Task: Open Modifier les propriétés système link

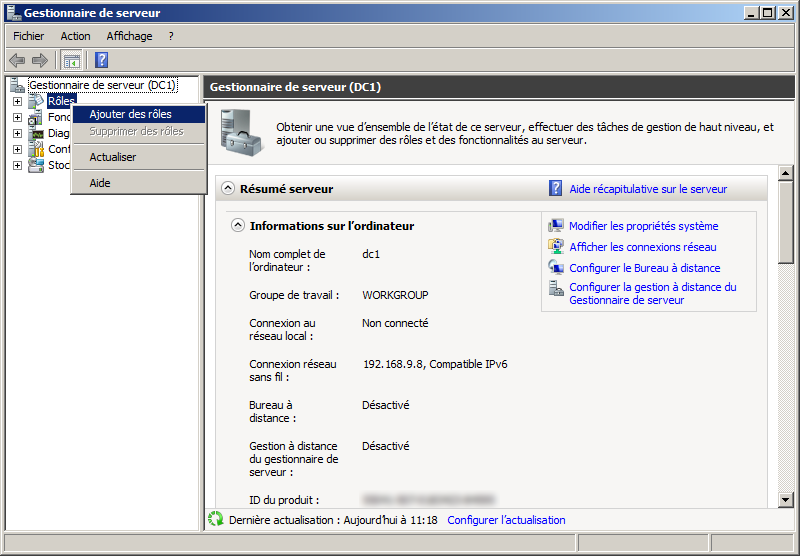Action: click(x=643, y=226)
